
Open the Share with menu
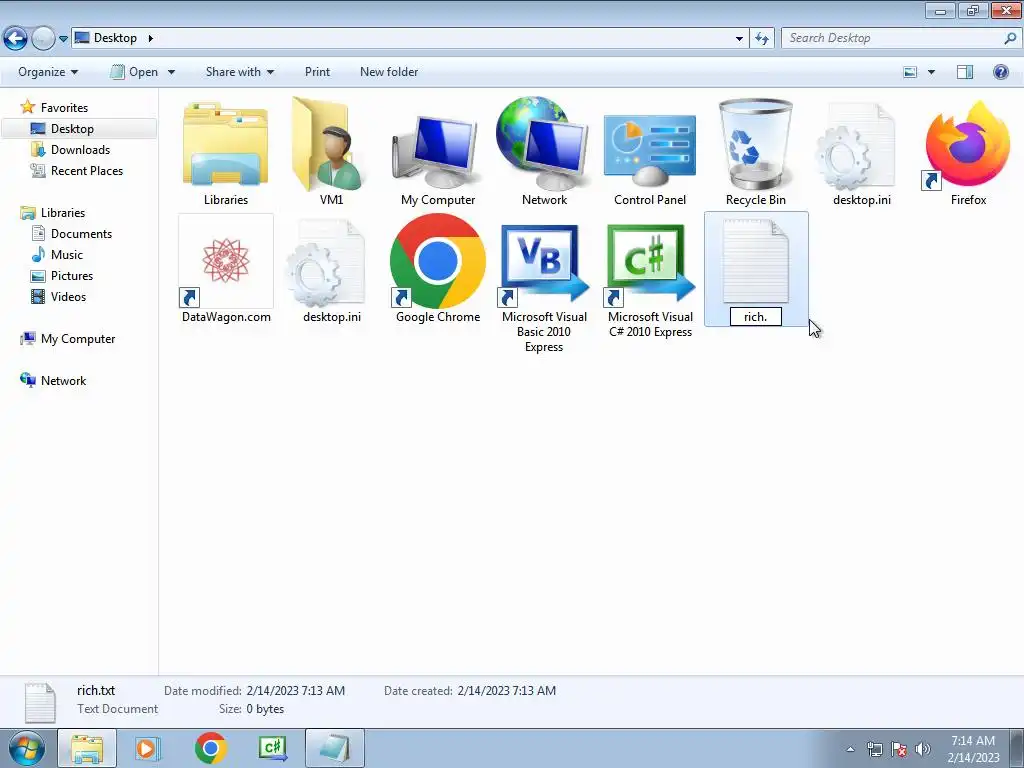pyautogui.click(x=240, y=72)
